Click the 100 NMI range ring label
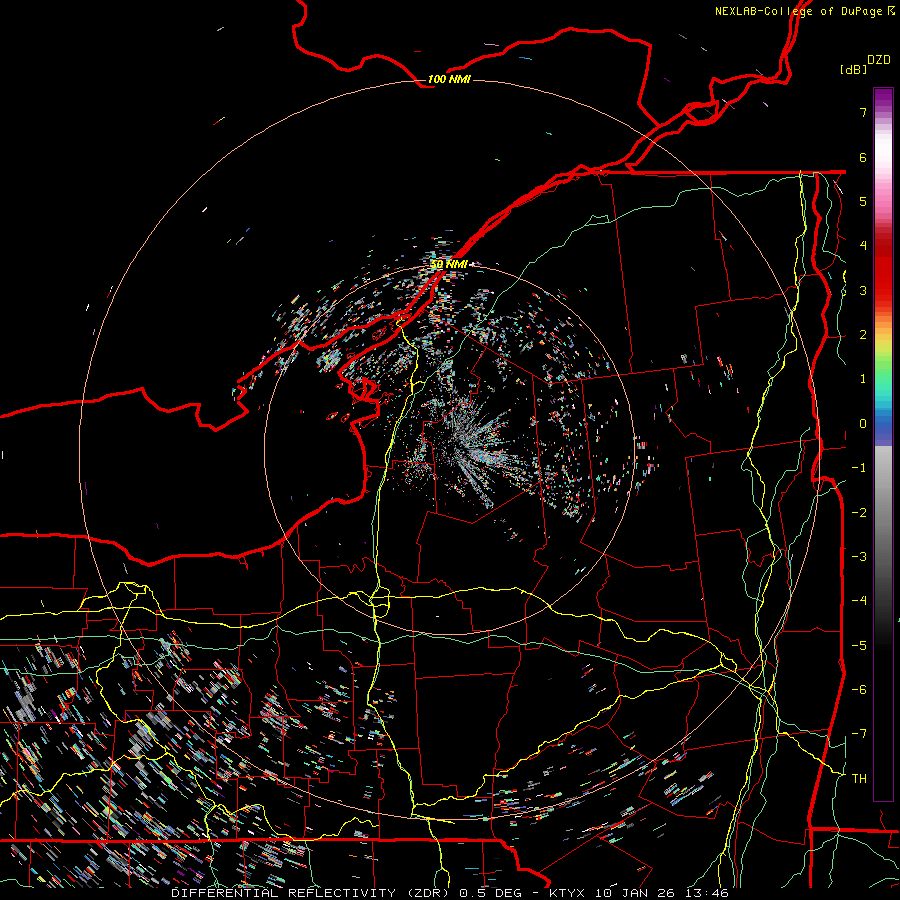The height and width of the screenshot is (900, 900). (x=449, y=79)
